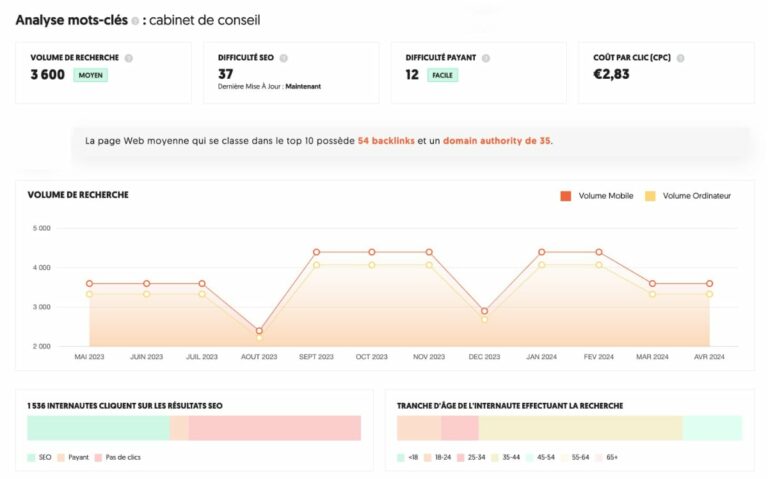Click the 25-34 age segment in age bar
The height and width of the screenshot is (479, 768).
(x=460, y=428)
